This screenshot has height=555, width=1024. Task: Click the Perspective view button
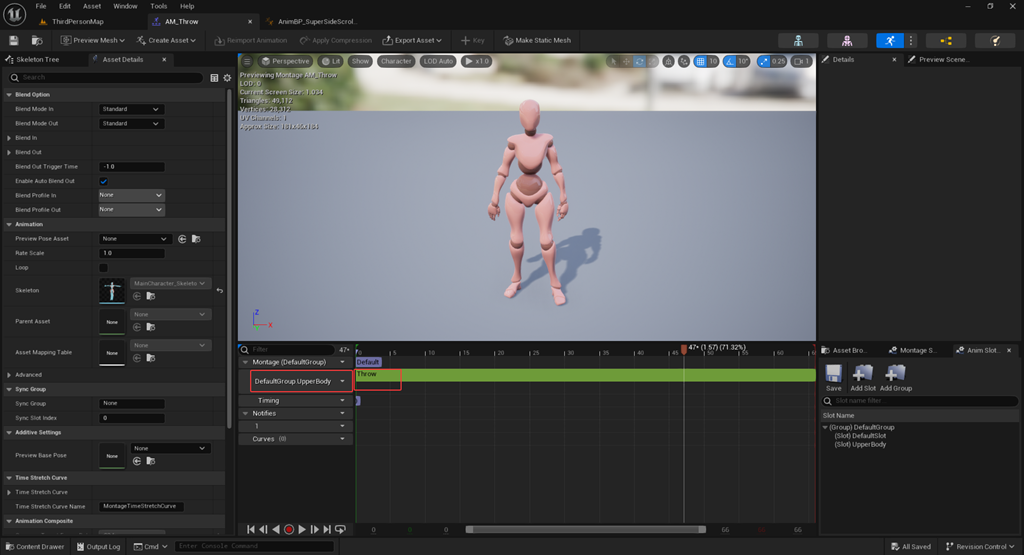[285, 61]
